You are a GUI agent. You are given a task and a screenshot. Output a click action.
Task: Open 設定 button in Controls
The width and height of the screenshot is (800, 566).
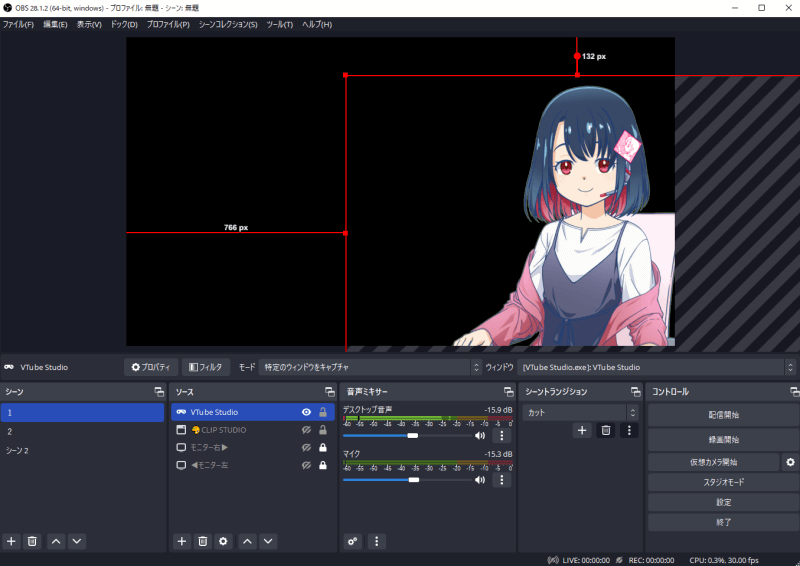(723, 502)
